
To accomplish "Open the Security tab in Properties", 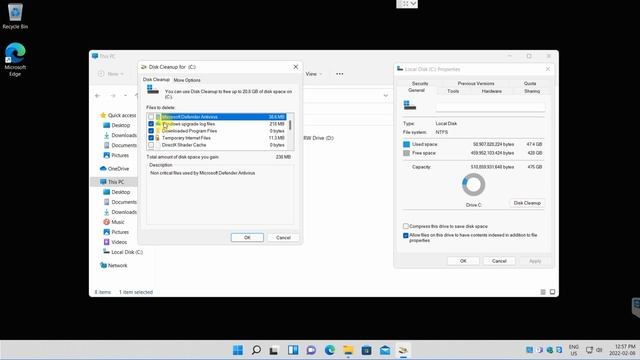I will (x=420, y=83).
